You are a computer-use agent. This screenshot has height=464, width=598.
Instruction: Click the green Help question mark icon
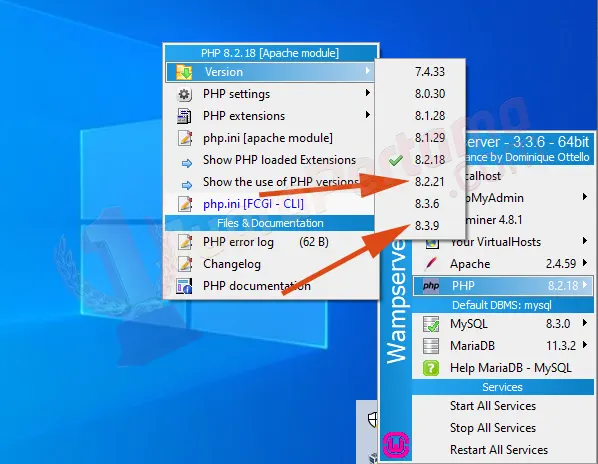click(431, 368)
